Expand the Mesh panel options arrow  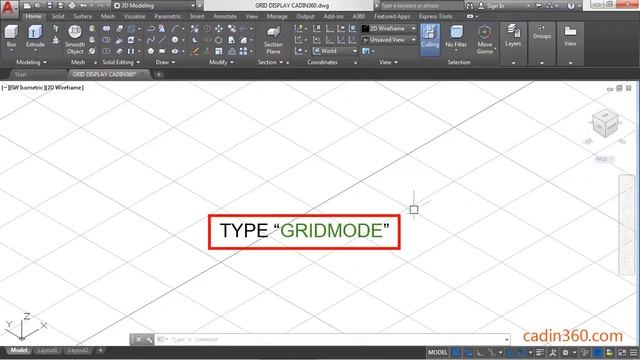(x=96, y=63)
